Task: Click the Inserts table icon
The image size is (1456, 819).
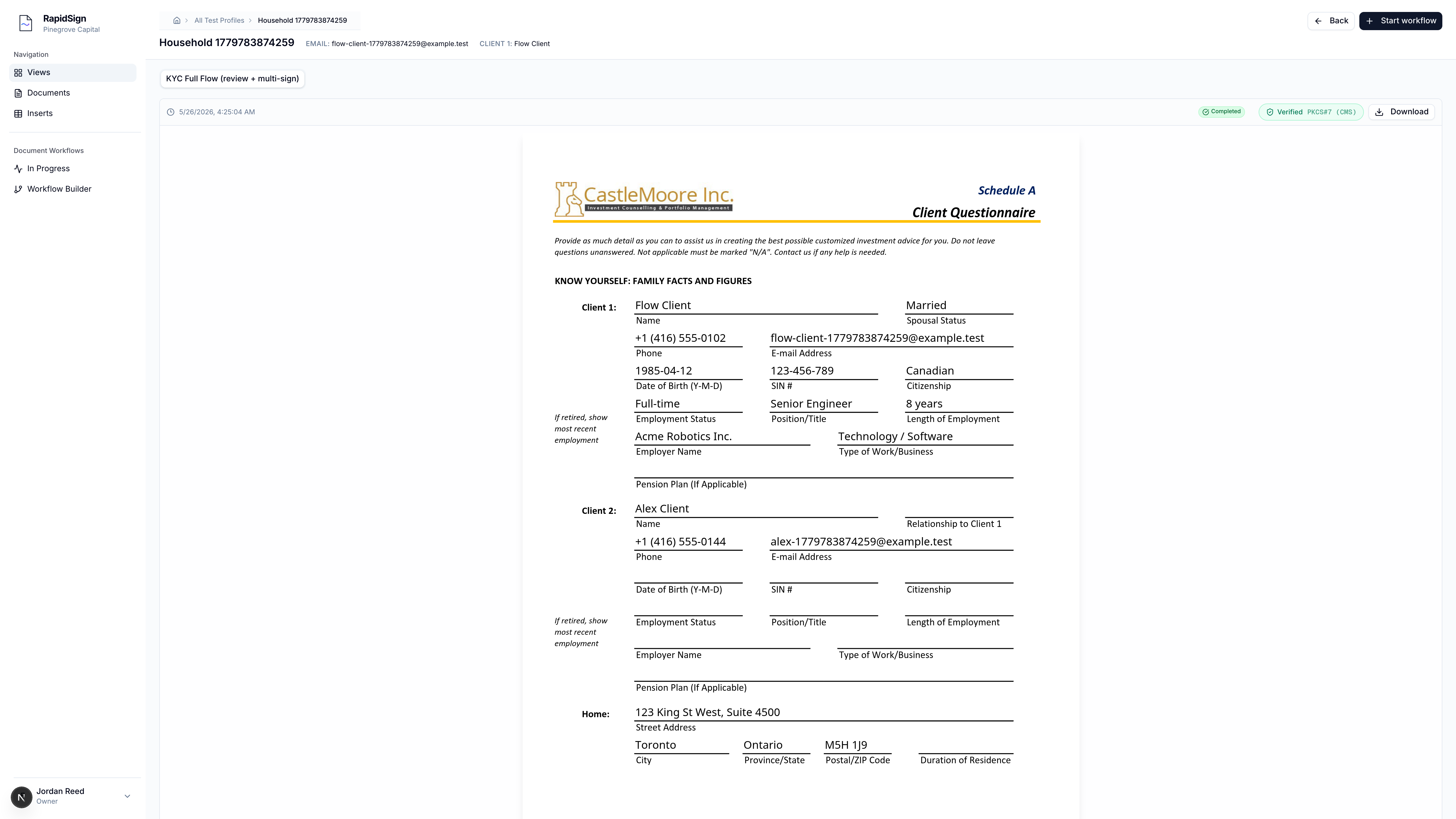Action: tap(18, 113)
